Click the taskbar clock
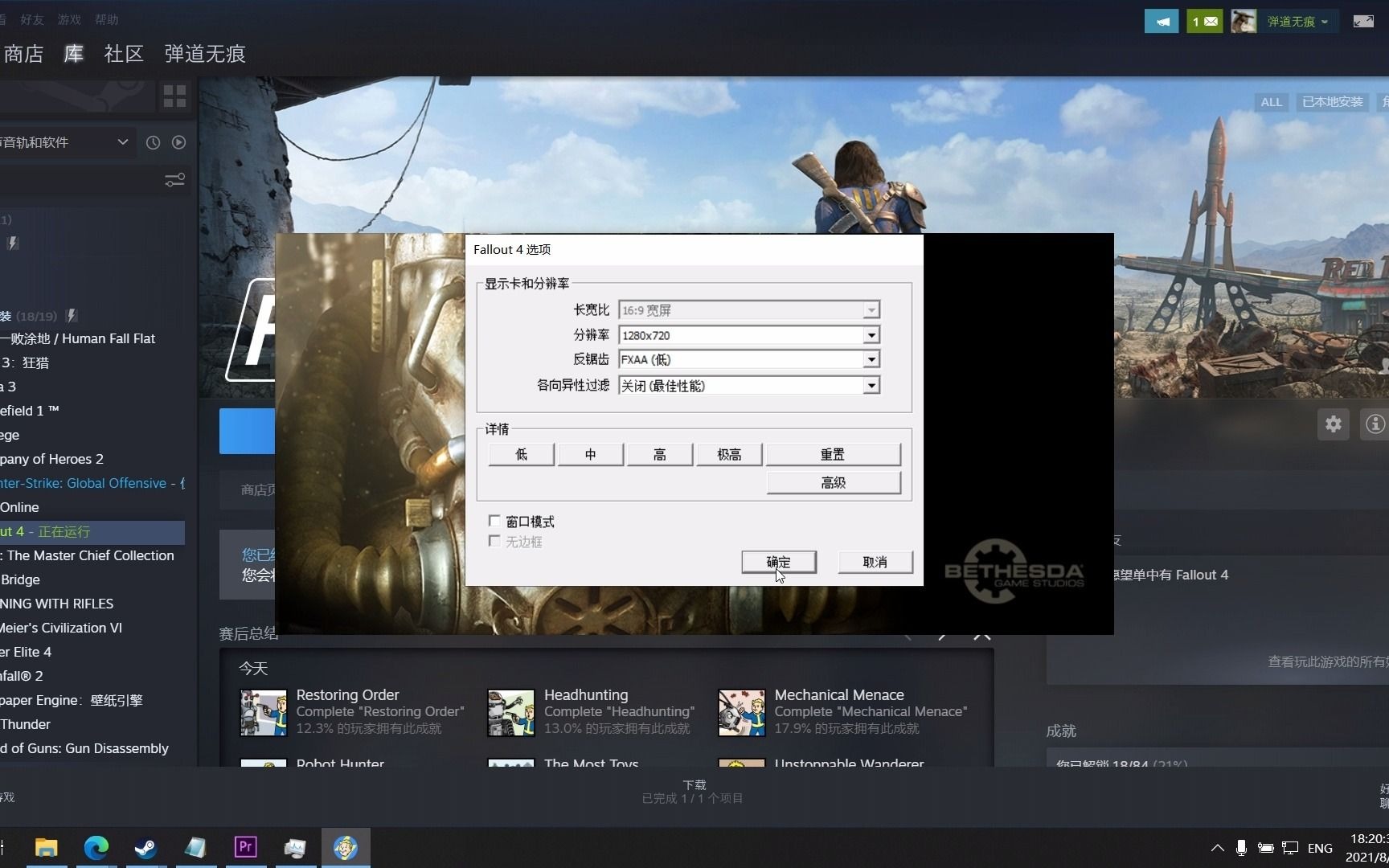Image resolution: width=1389 pixels, height=868 pixels. [1368, 848]
